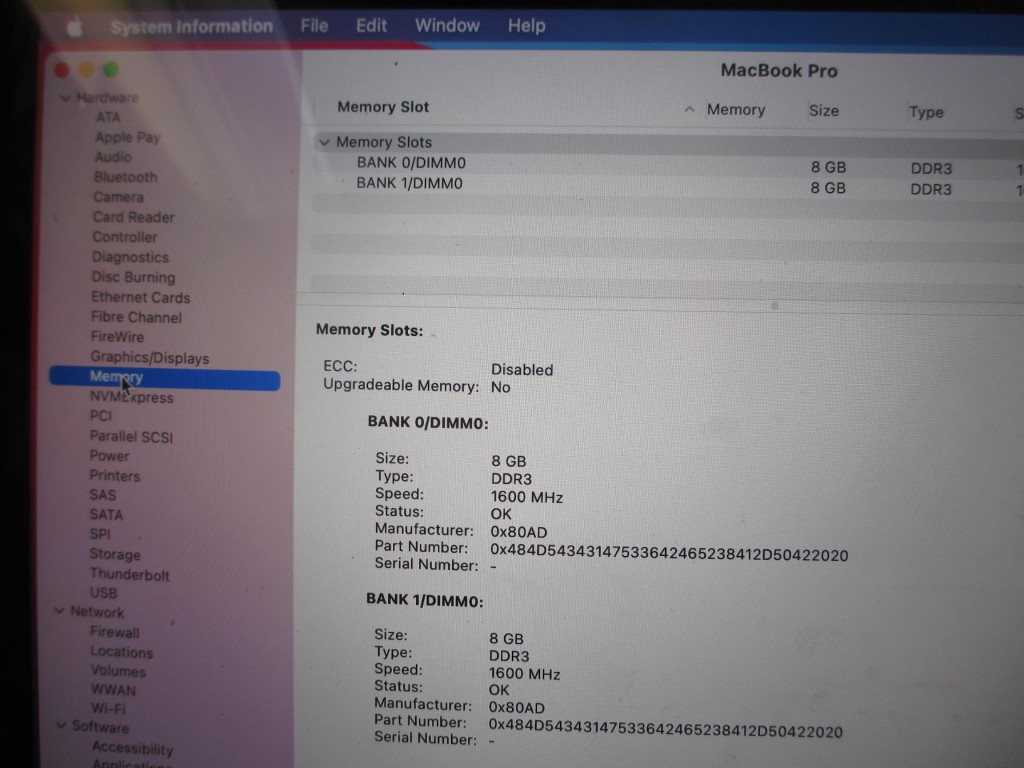This screenshot has height=768, width=1024.
Task: Click the red close window button
Action: coord(62,69)
